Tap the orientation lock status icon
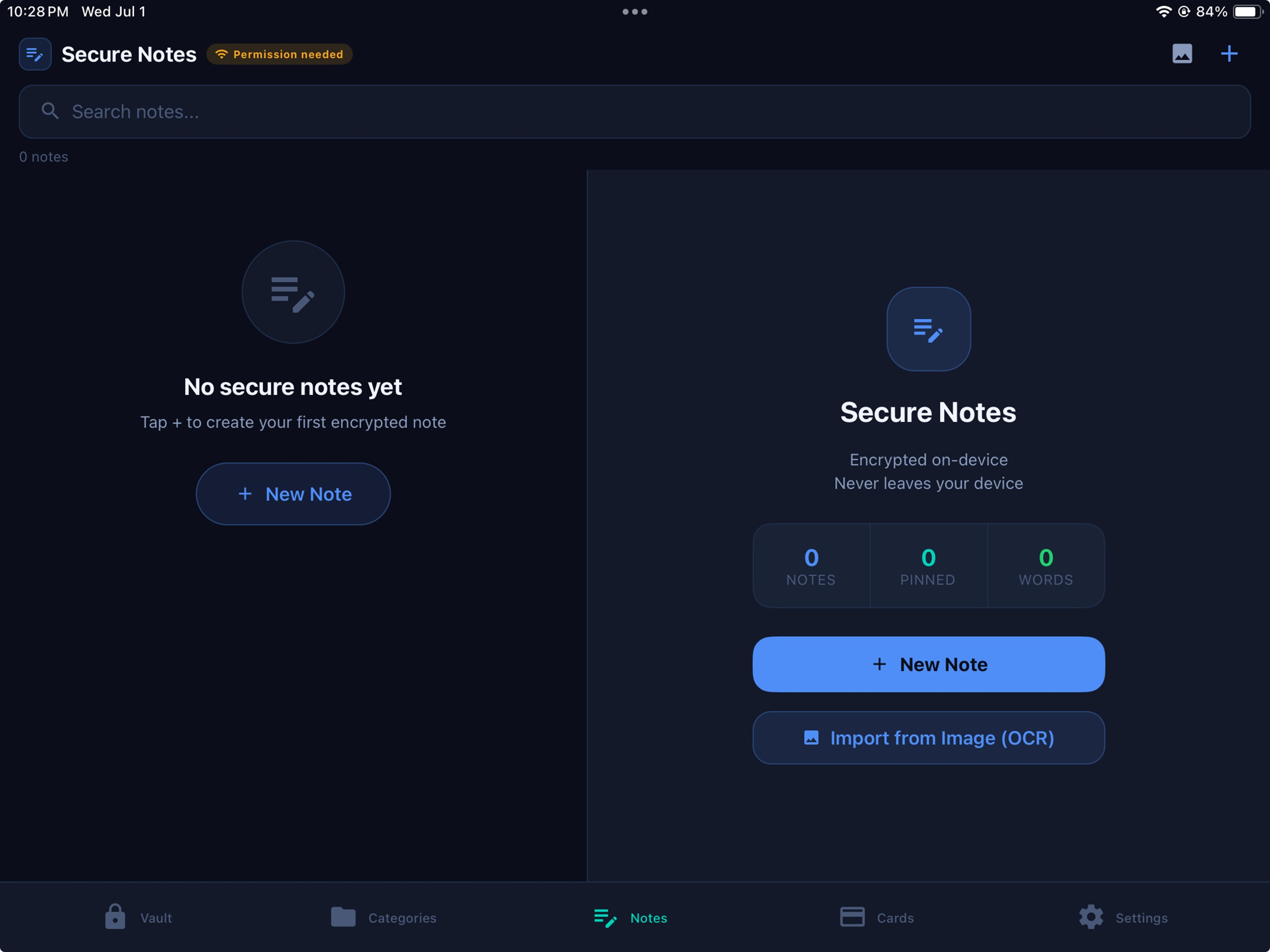Viewport: 1270px width, 952px height. tap(1184, 12)
